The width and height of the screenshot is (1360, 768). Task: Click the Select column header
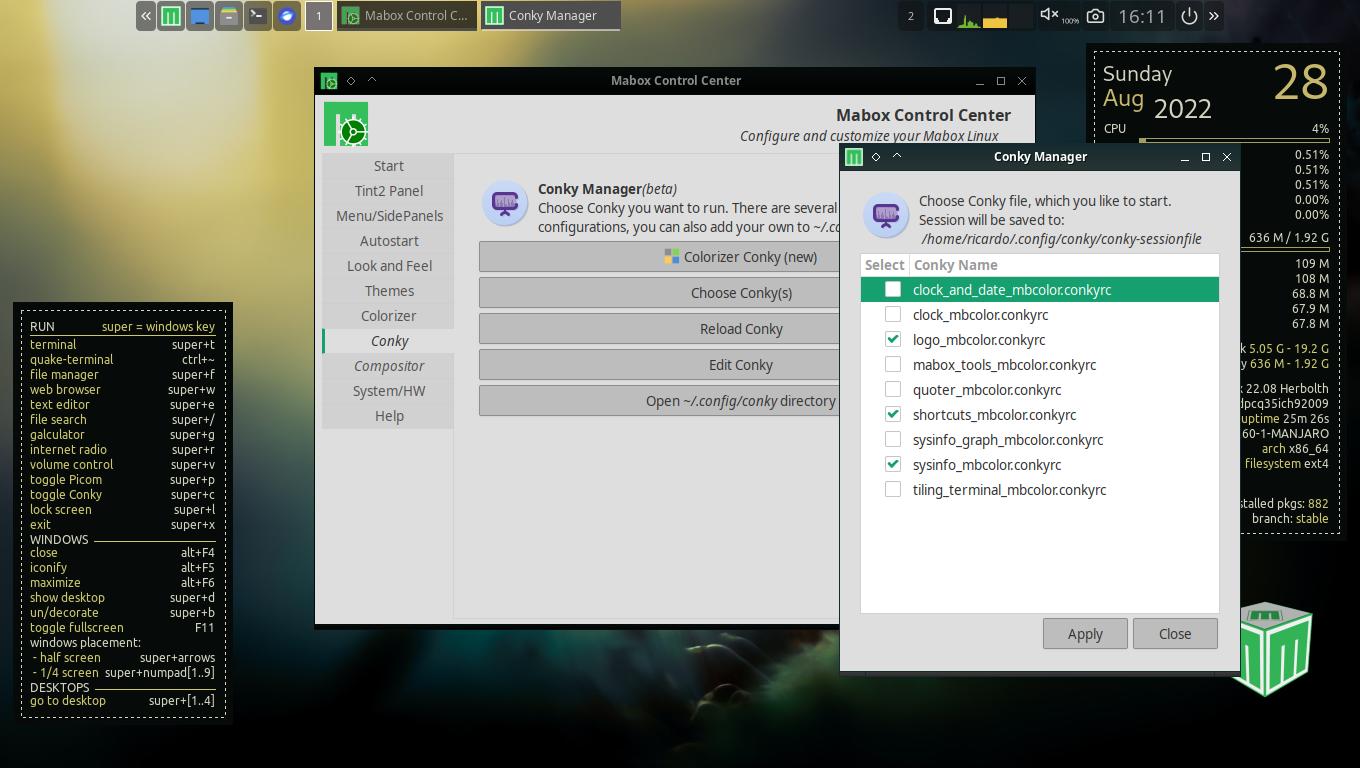(884, 265)
